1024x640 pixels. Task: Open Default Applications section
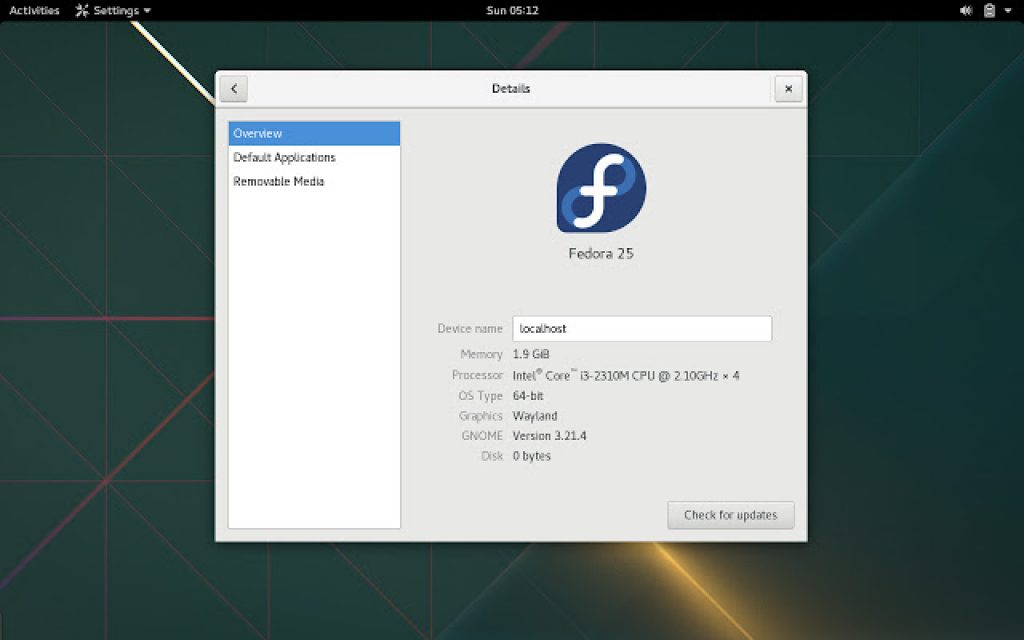click(x=314, y=157)
